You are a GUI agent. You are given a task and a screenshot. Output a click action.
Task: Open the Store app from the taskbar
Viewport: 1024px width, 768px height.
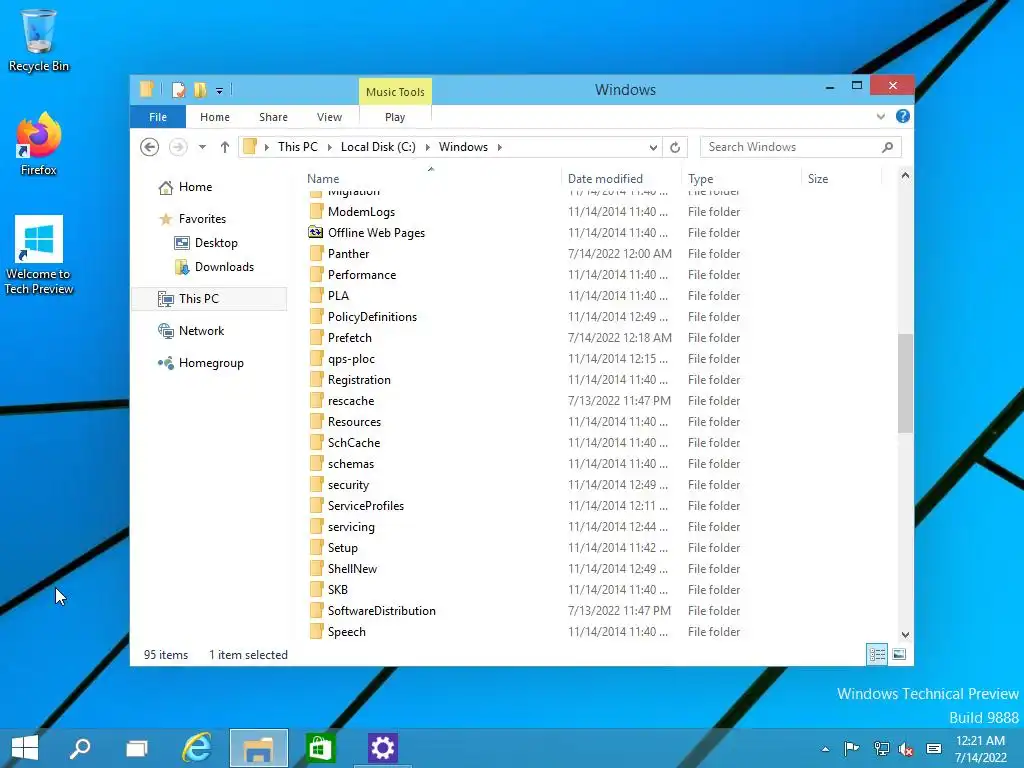(x=320, y=748)
